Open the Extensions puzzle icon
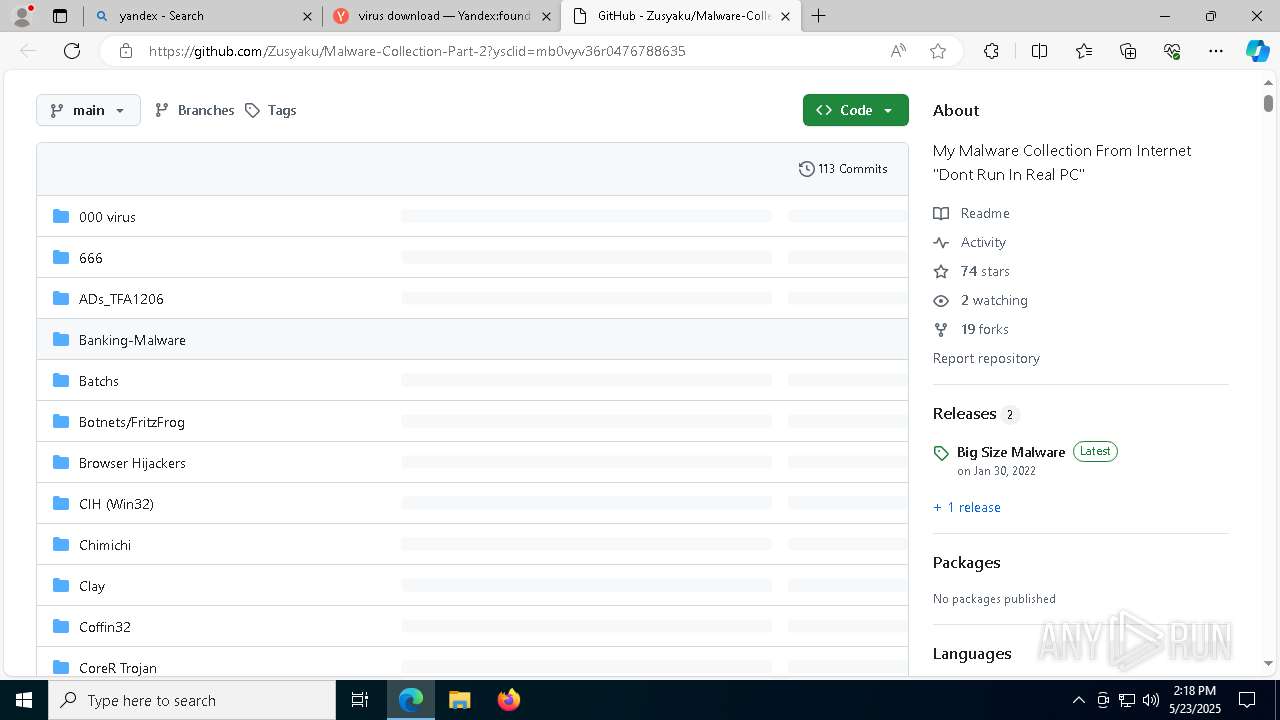The height and width of the screenshot is (720, 1280). tap(991, 51)
